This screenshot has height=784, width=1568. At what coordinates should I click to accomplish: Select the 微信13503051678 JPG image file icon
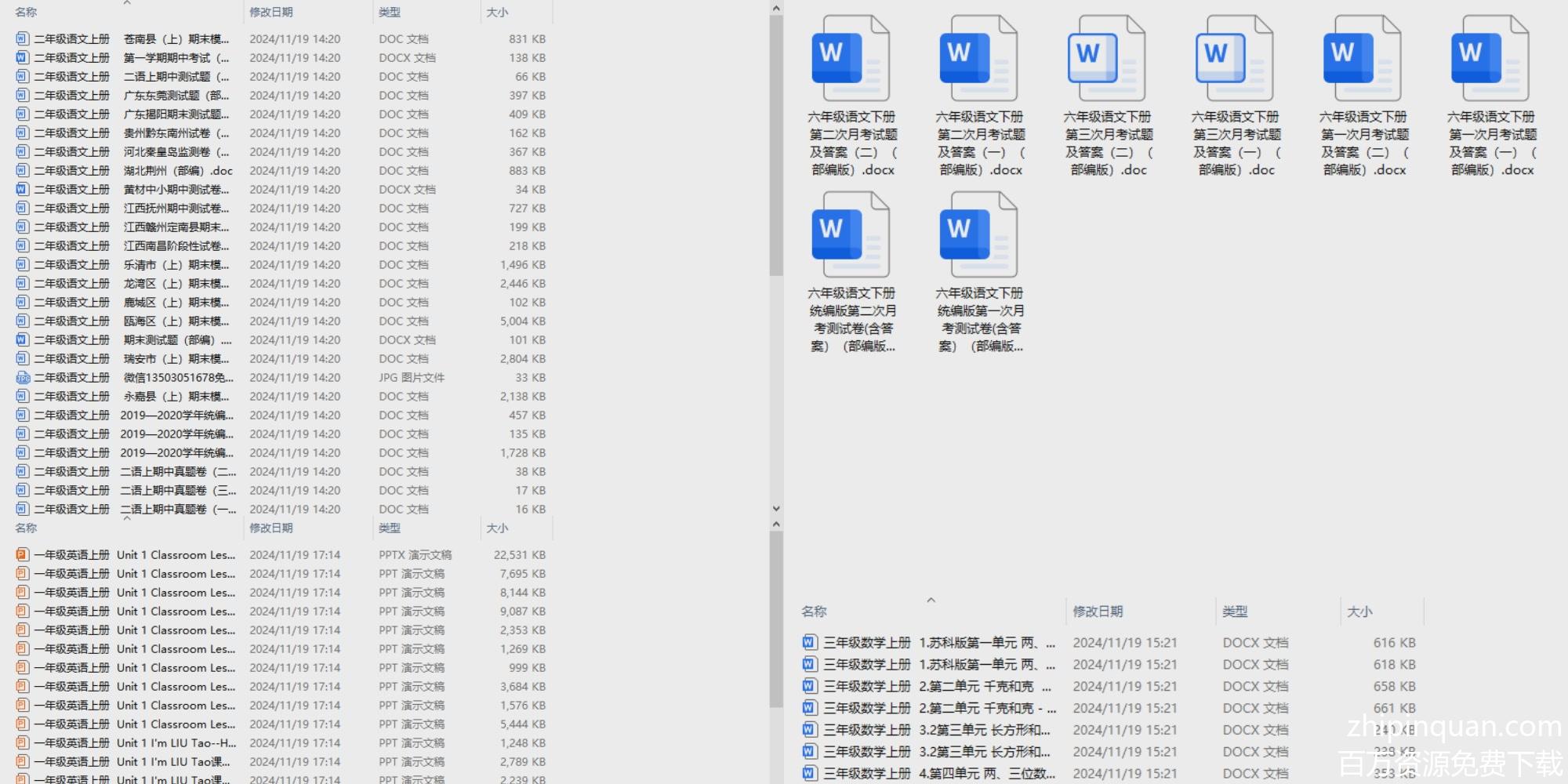click(23, 378)
